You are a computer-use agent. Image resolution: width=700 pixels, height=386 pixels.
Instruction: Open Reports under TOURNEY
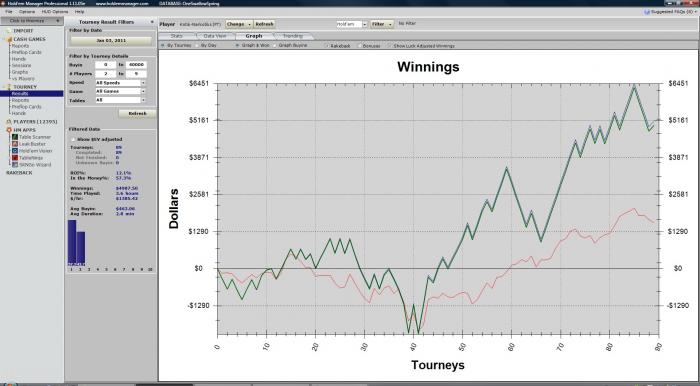[x=21, y=100]
